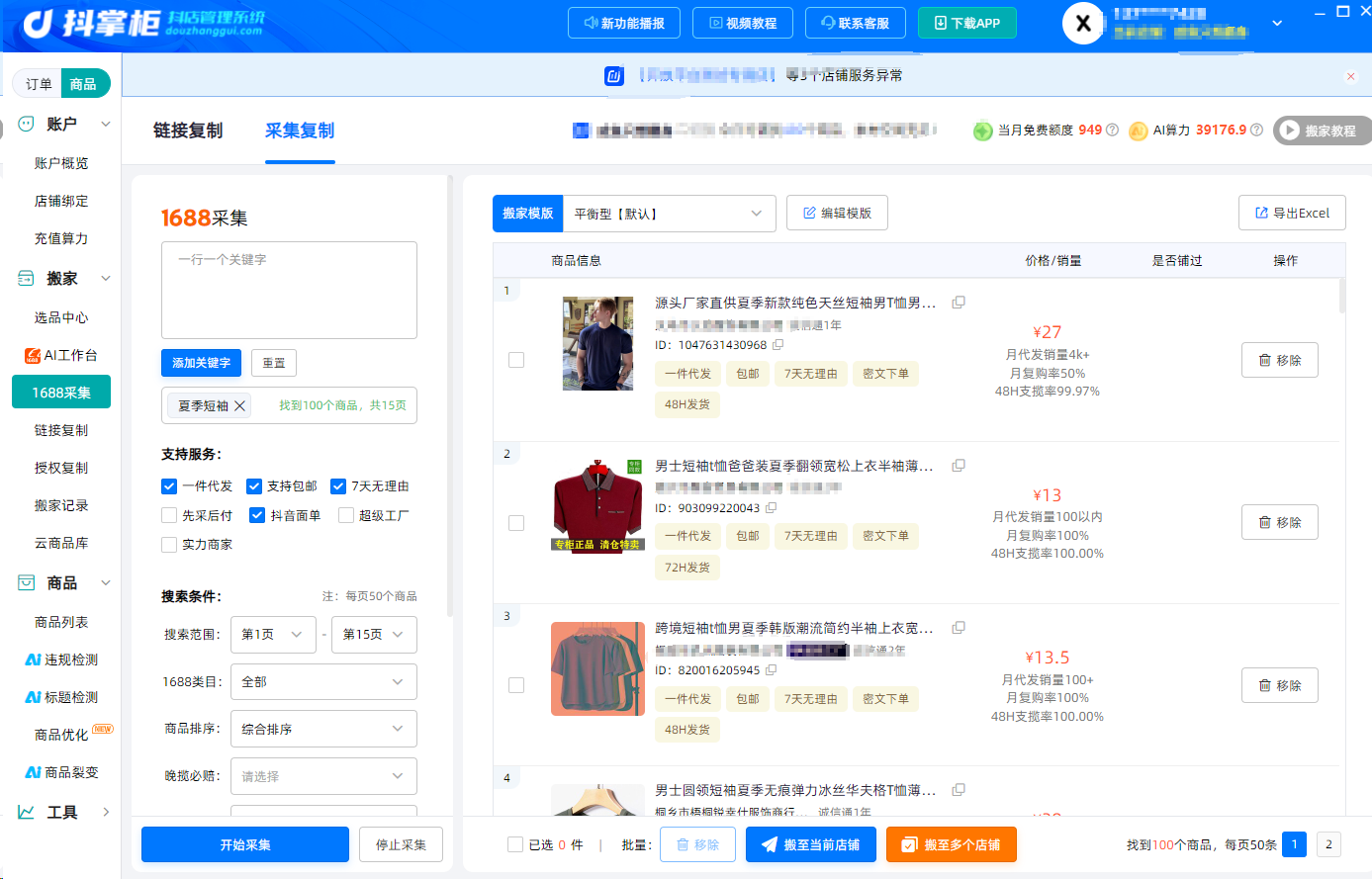
Task: Expand the 工具 sidebar section
Action: 106,813
